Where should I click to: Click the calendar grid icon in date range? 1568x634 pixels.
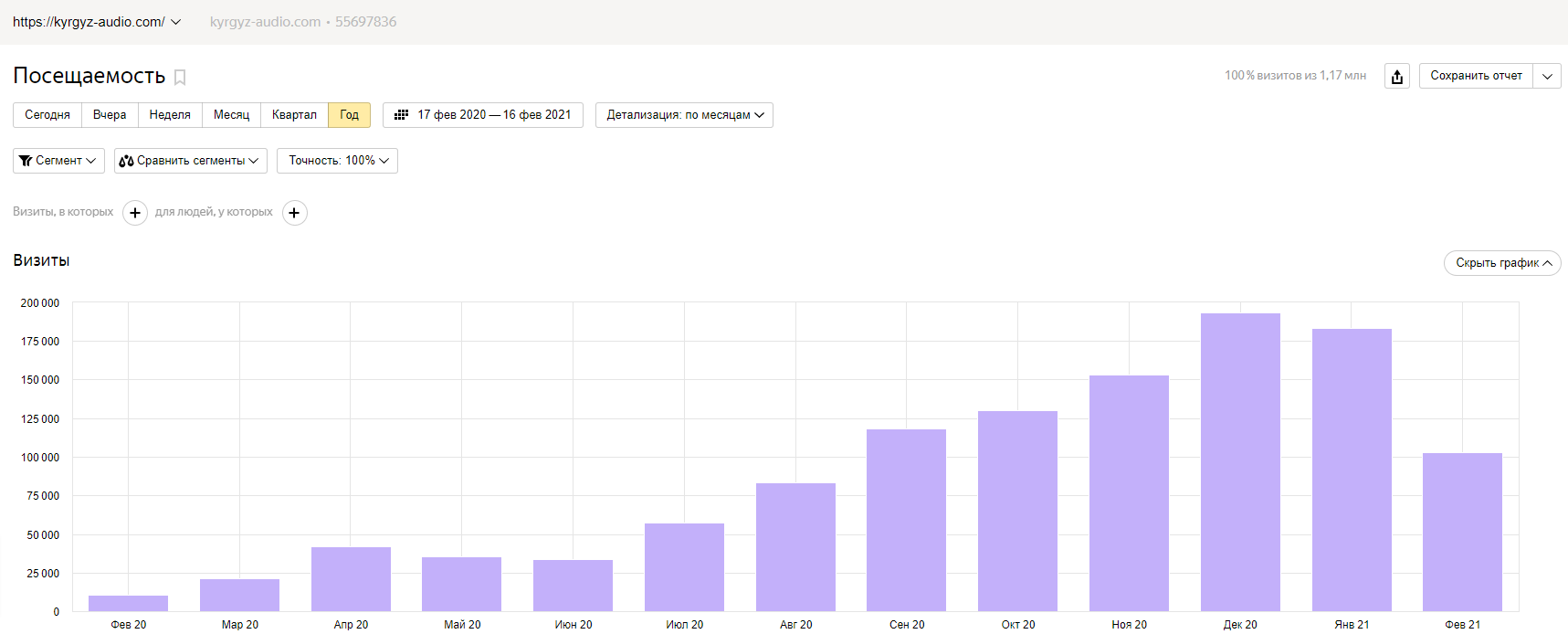coord(401,115)
